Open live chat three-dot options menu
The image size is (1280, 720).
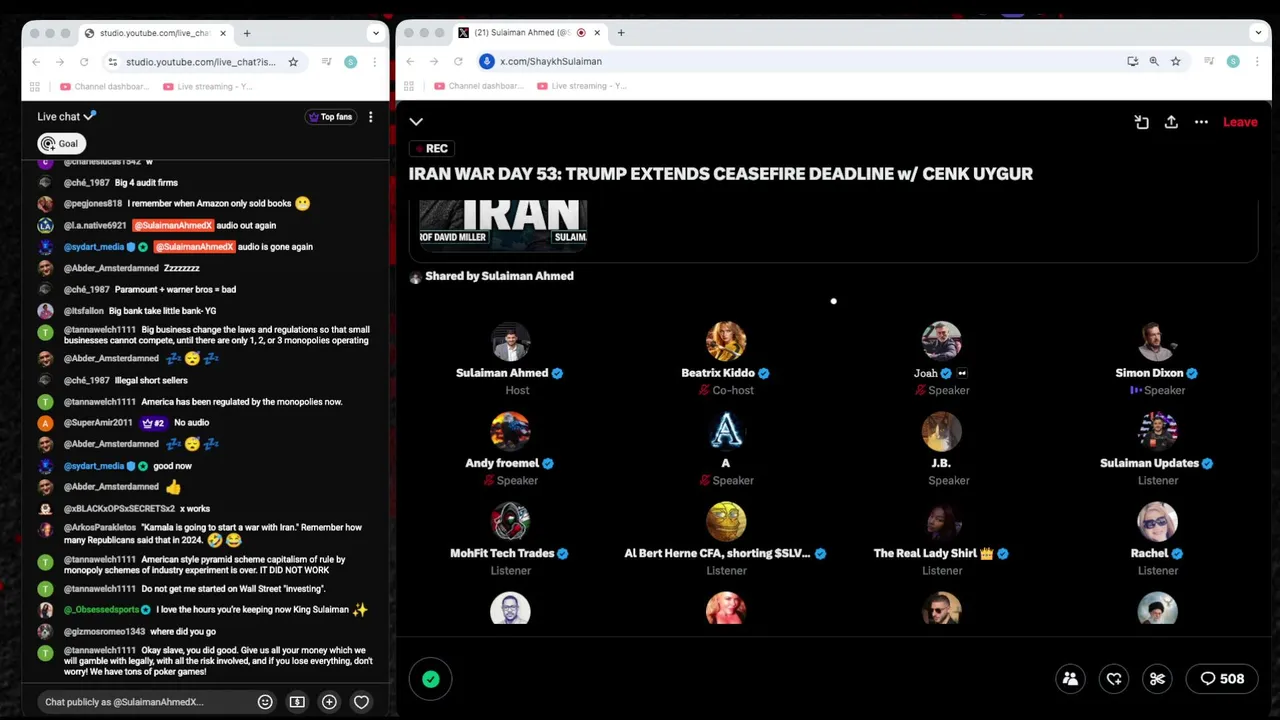[x=370, y=117]
